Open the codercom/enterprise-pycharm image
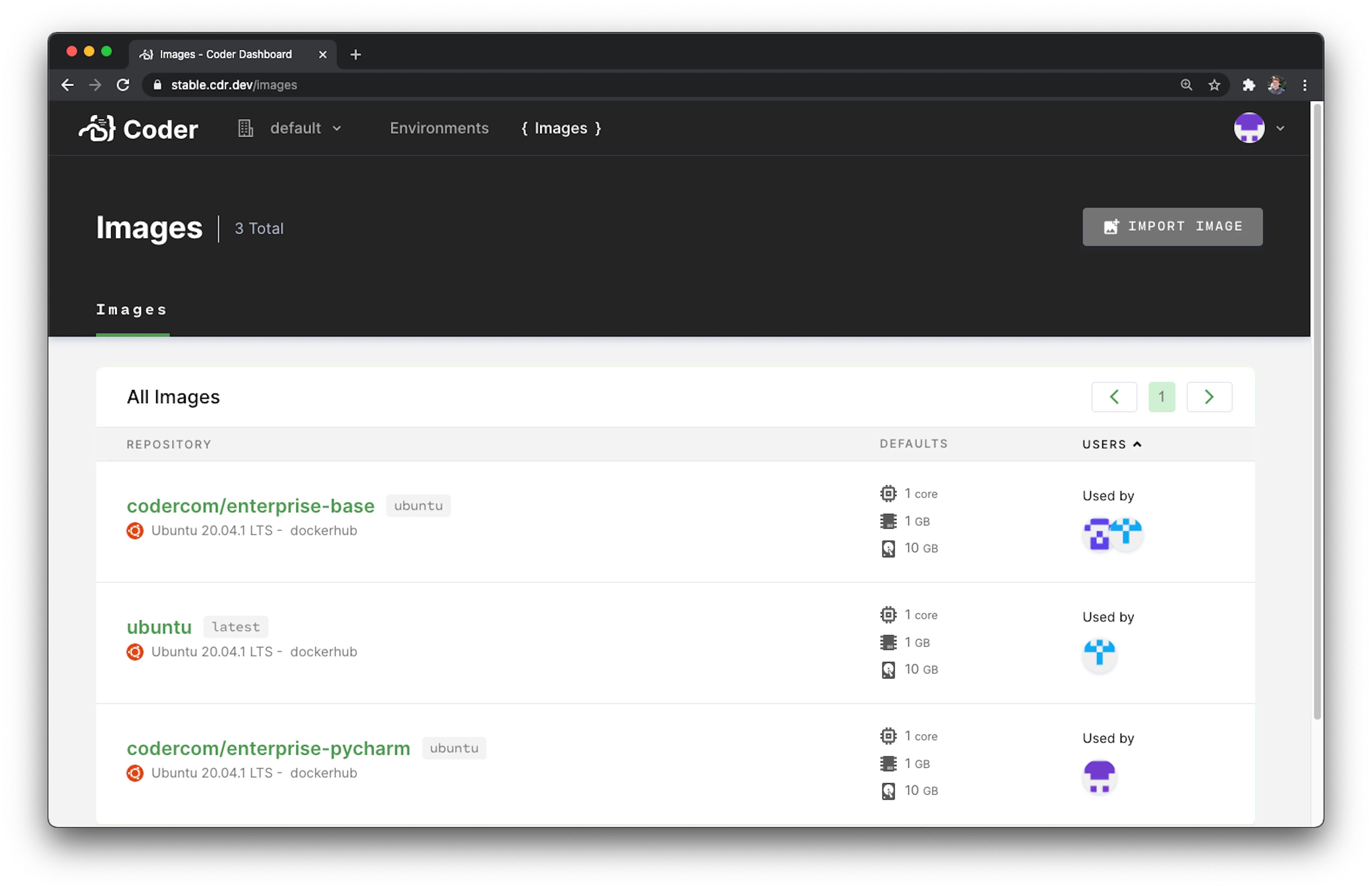1372x891 pixels. tap(268, 748)
